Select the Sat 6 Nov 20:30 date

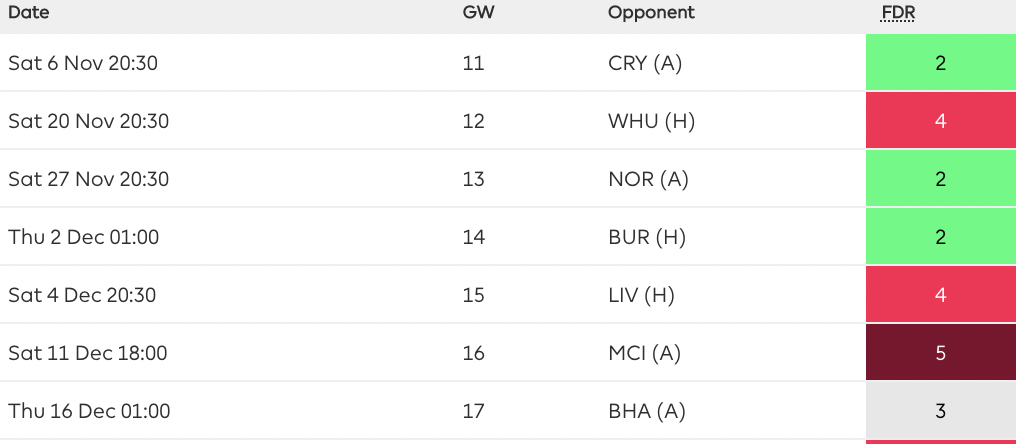coord(83,63)
